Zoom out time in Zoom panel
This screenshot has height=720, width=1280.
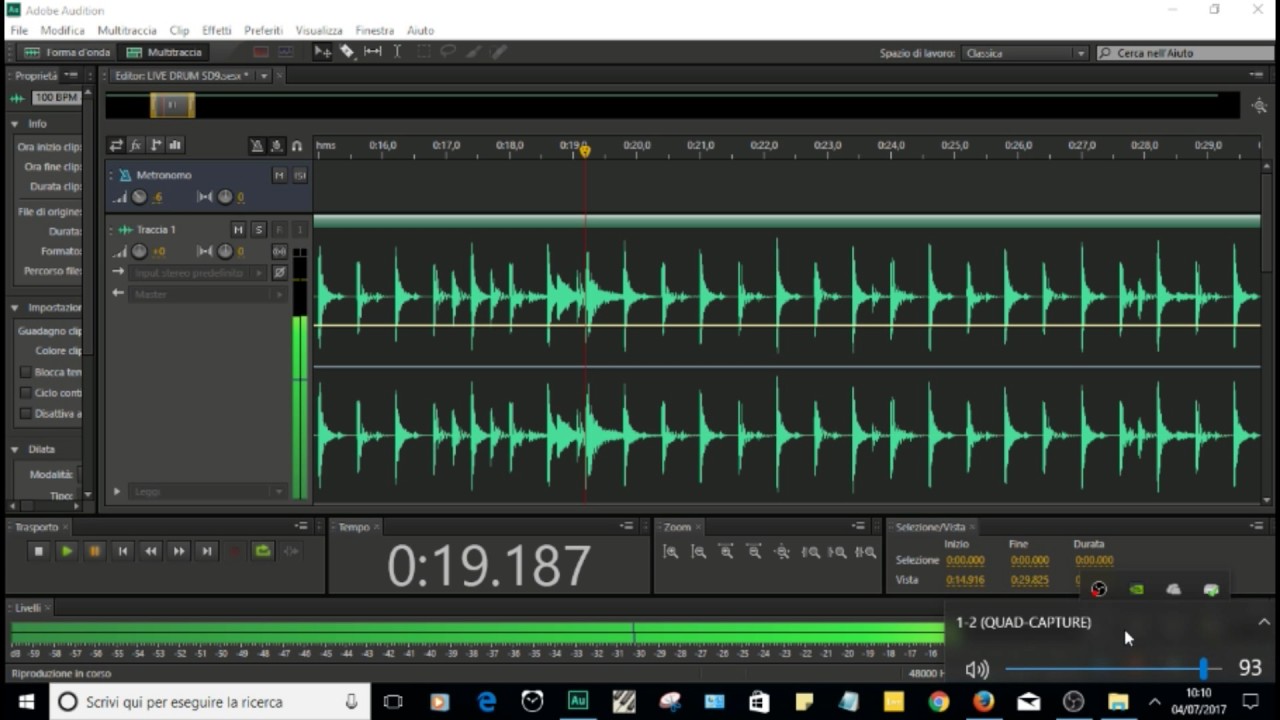click(755, 552)
